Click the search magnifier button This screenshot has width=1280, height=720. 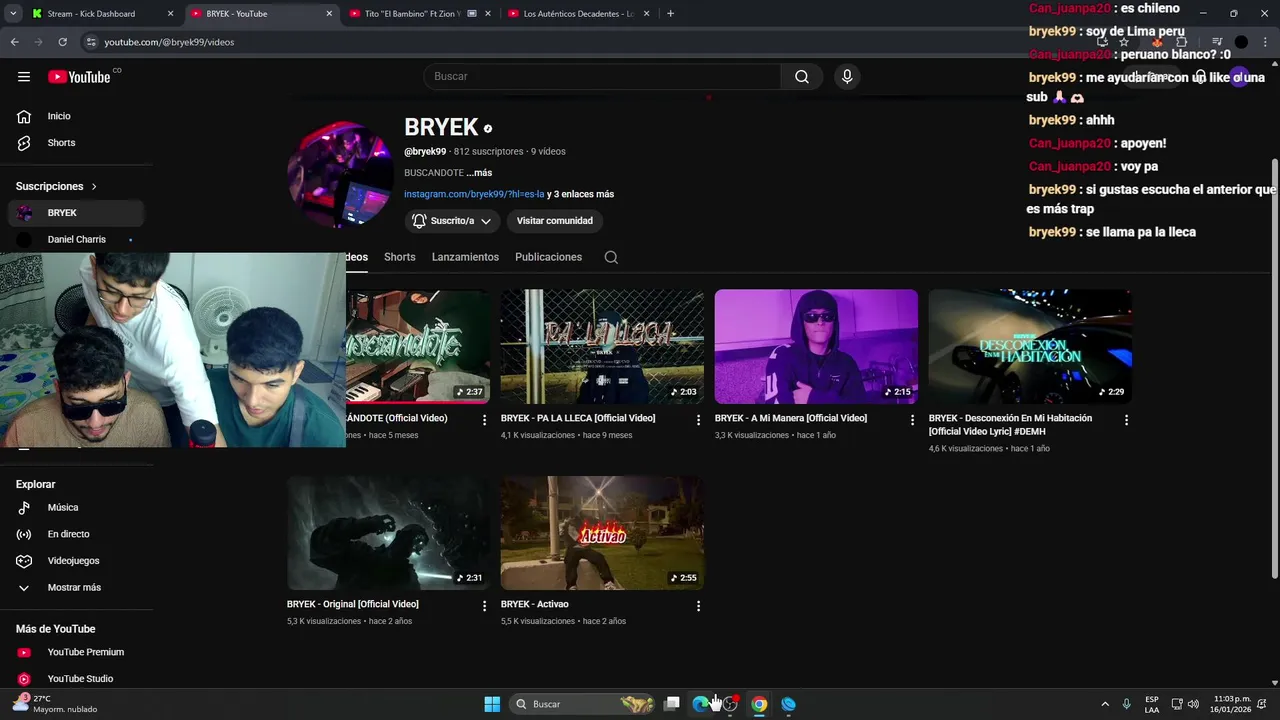pos(802,77)
